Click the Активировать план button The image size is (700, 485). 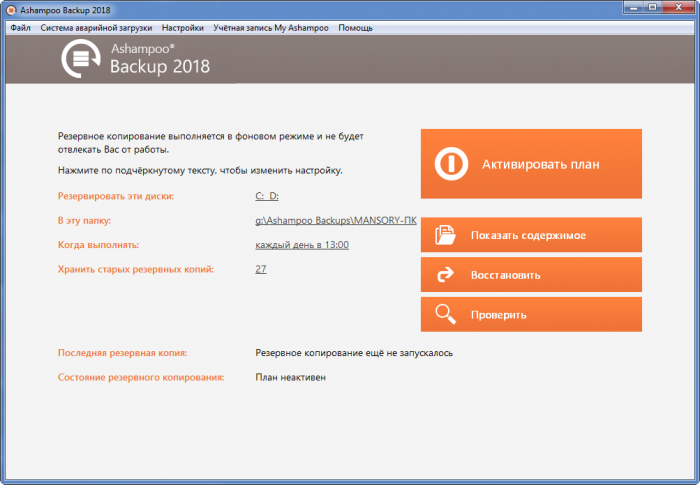pyautogui.click(x=531, y=164)
